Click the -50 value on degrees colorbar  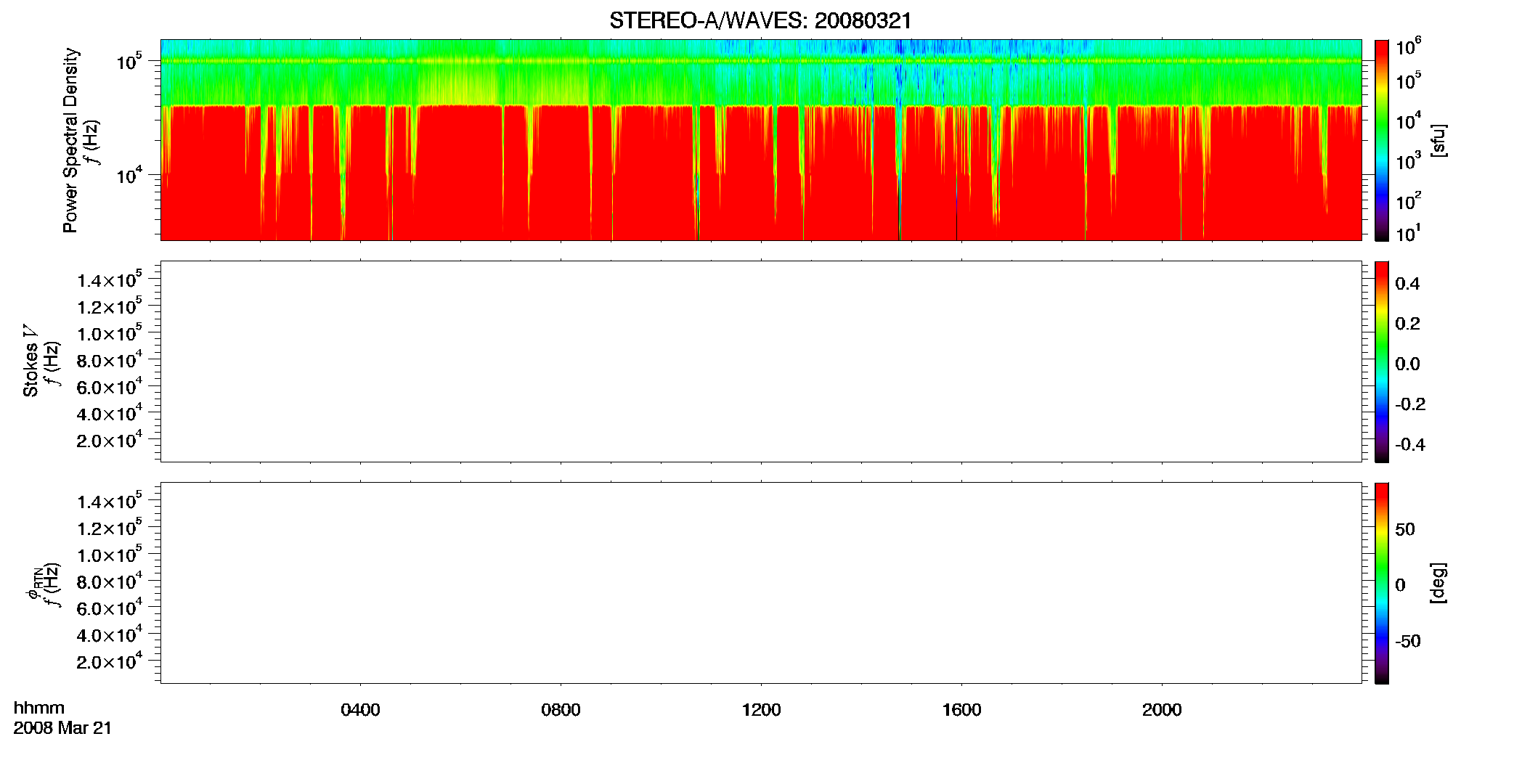point(1408,642)
